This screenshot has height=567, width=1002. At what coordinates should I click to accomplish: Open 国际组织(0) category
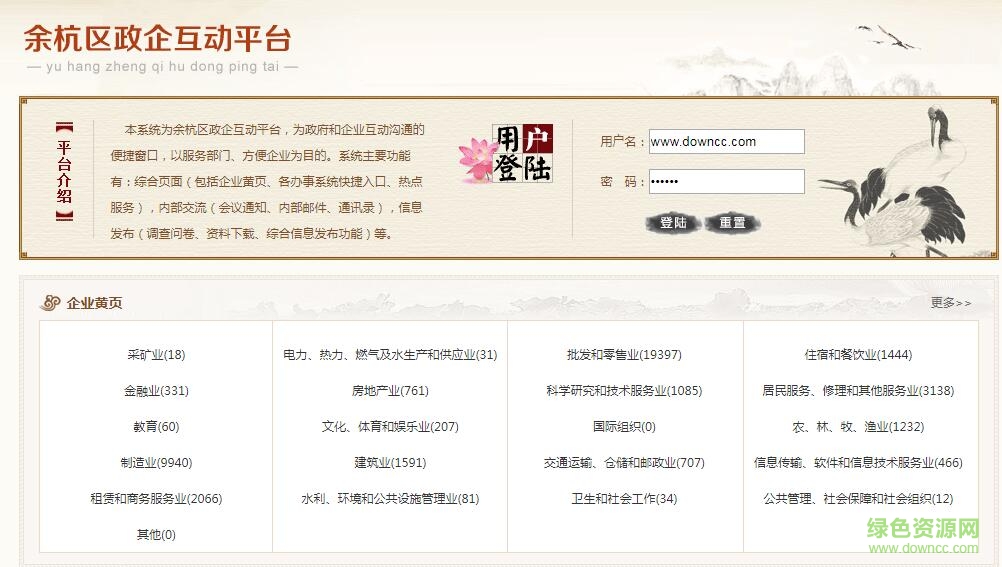(624, 426)
